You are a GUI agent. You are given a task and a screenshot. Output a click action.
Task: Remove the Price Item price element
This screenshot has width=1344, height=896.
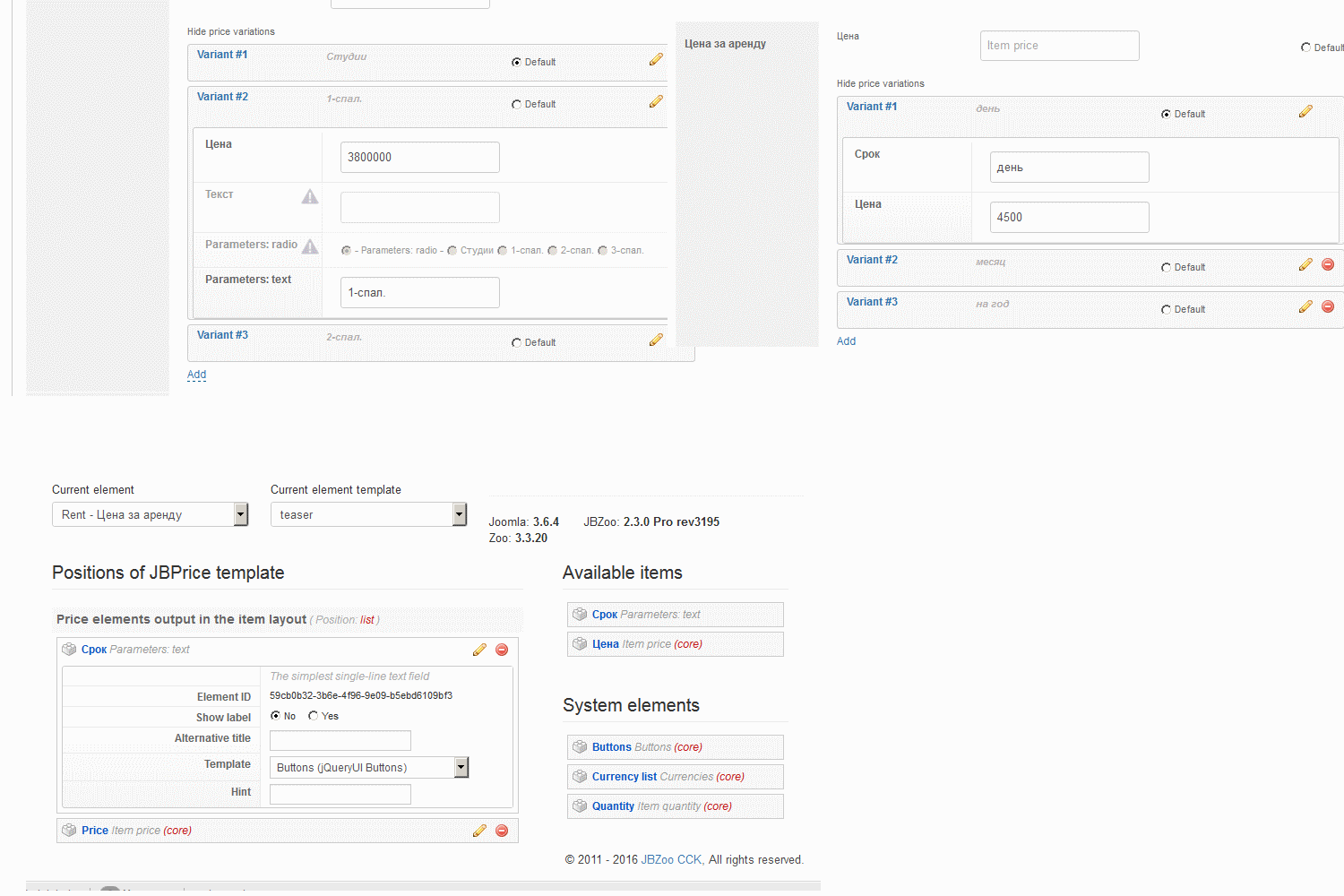coord(502,831)
